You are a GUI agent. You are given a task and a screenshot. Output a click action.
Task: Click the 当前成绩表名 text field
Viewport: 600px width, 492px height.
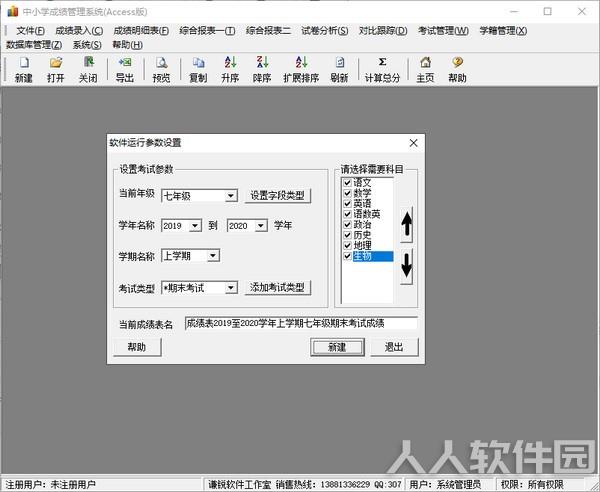pos(301,324)
